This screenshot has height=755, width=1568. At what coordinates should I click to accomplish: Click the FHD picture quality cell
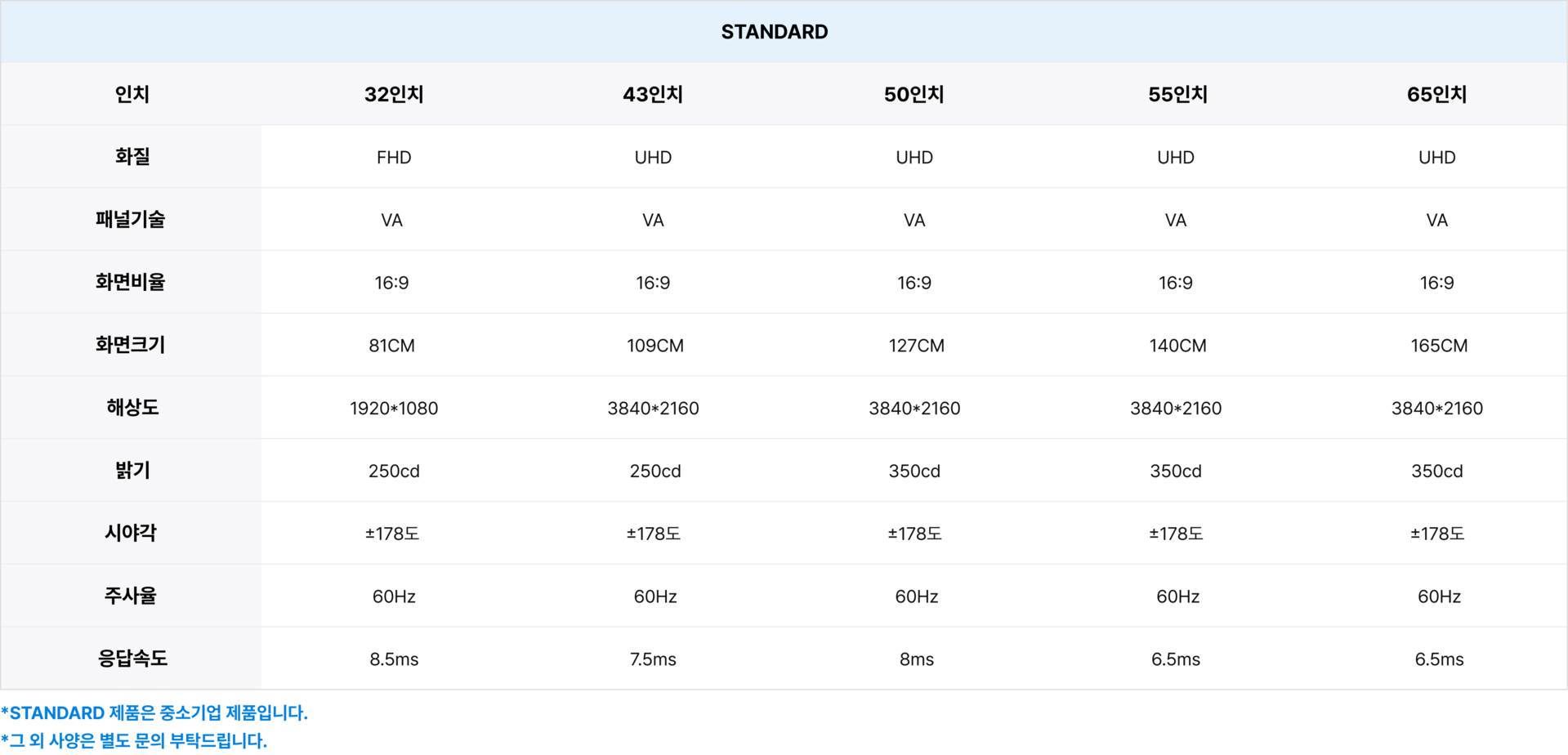394,158
